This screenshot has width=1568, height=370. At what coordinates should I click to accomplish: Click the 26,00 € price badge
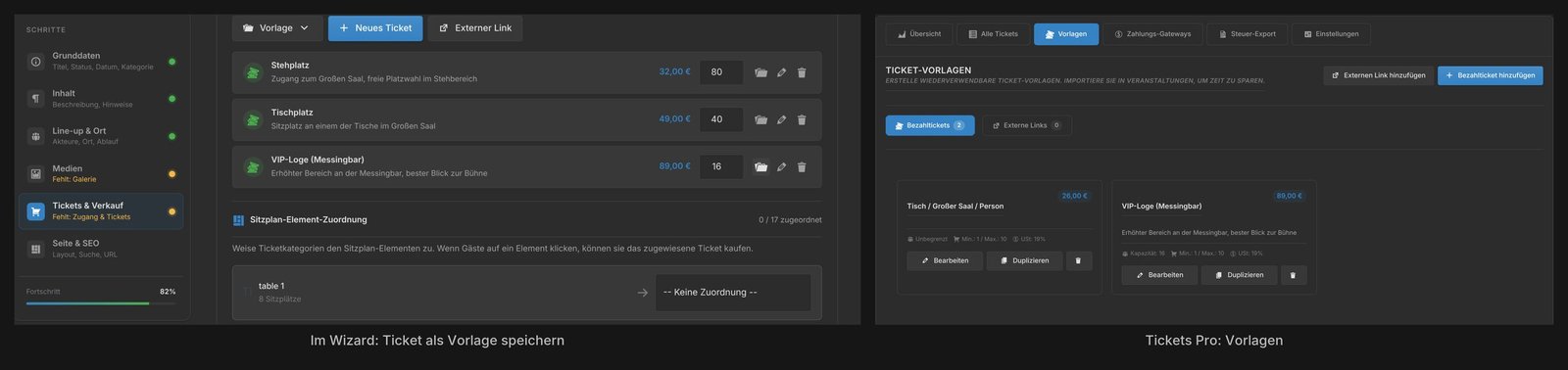pos(1074,196)
